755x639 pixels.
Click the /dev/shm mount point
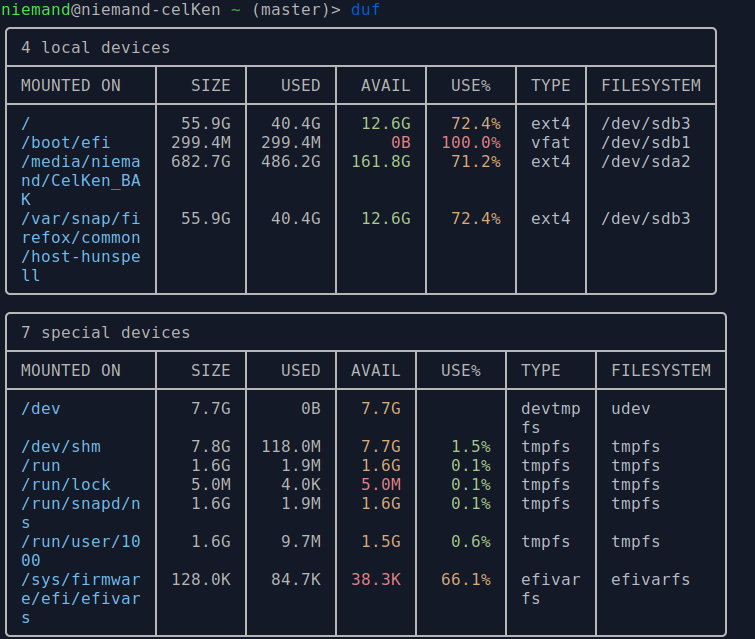[60, 447]
